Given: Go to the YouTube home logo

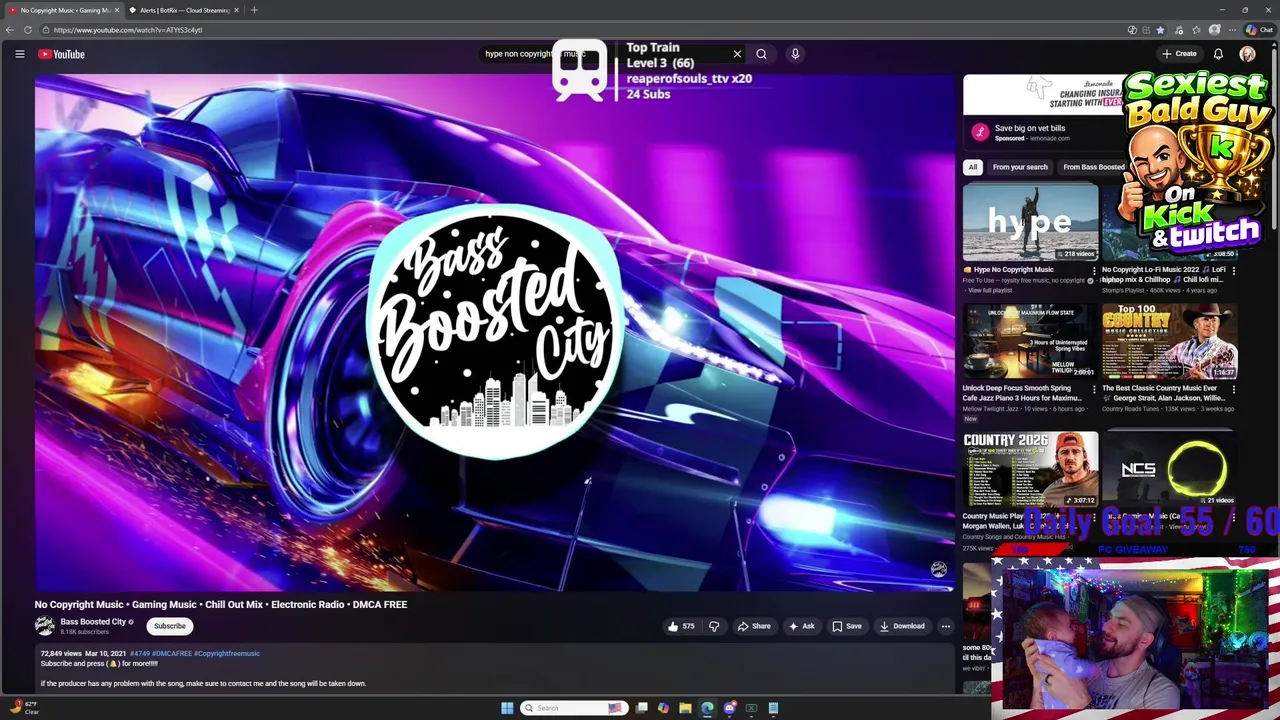Looking at the screenshot, I should (x=62, y=54).
